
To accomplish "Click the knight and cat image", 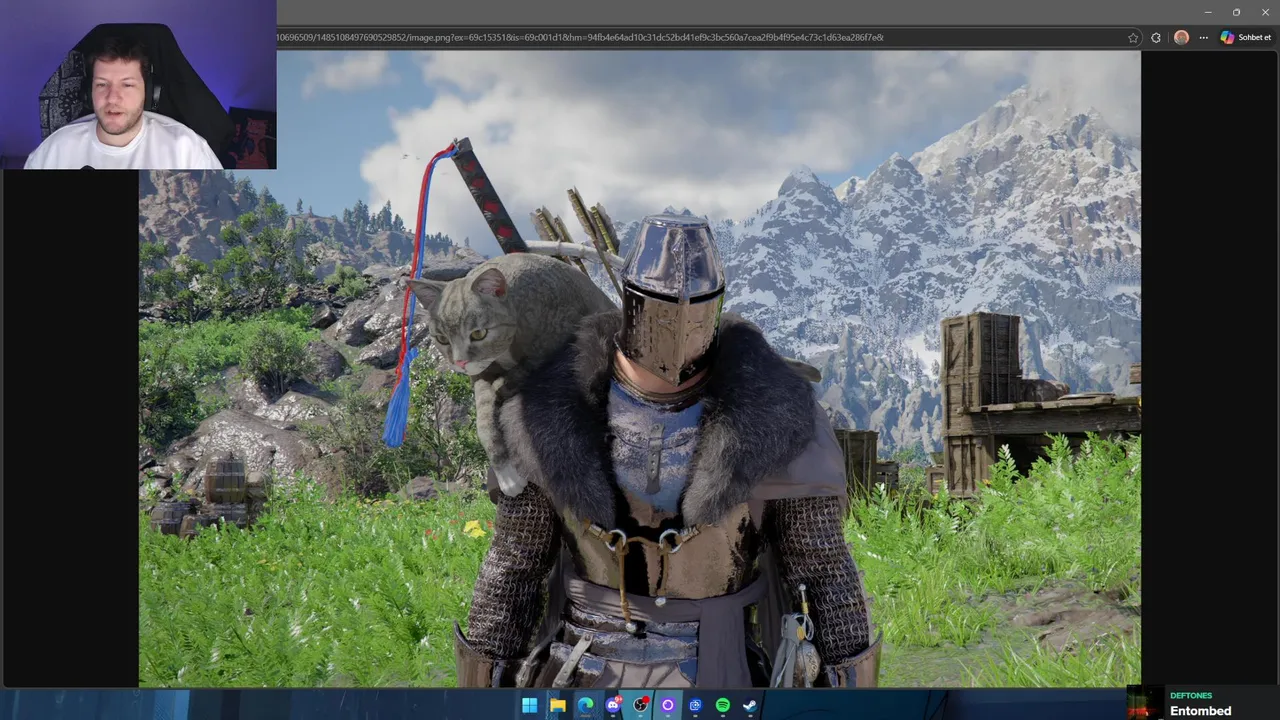I will click(x=640, y=369).
